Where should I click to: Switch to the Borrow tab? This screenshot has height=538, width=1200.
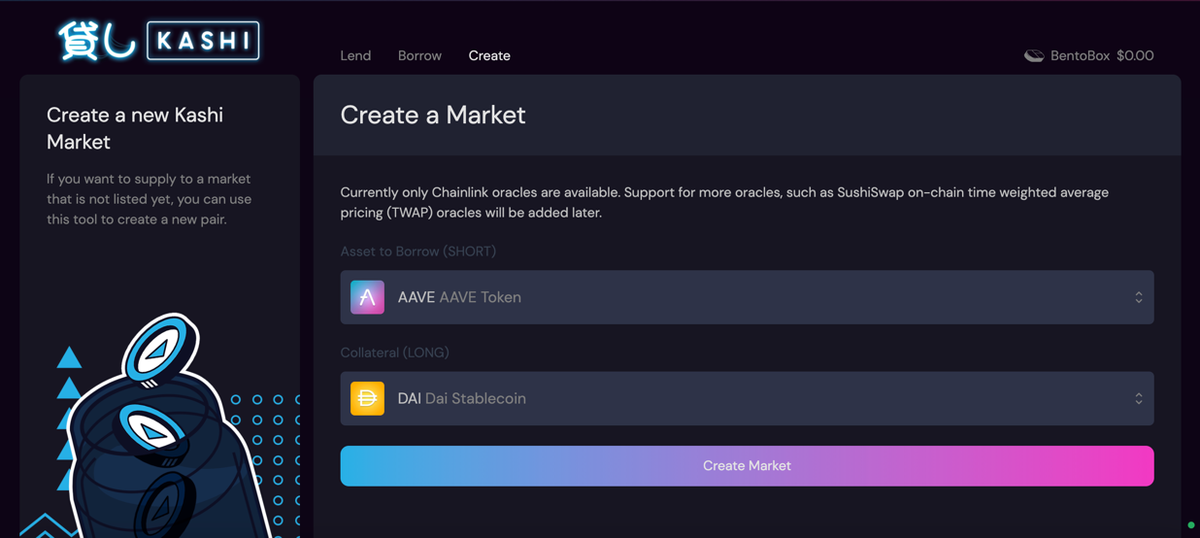pos(419,56)
